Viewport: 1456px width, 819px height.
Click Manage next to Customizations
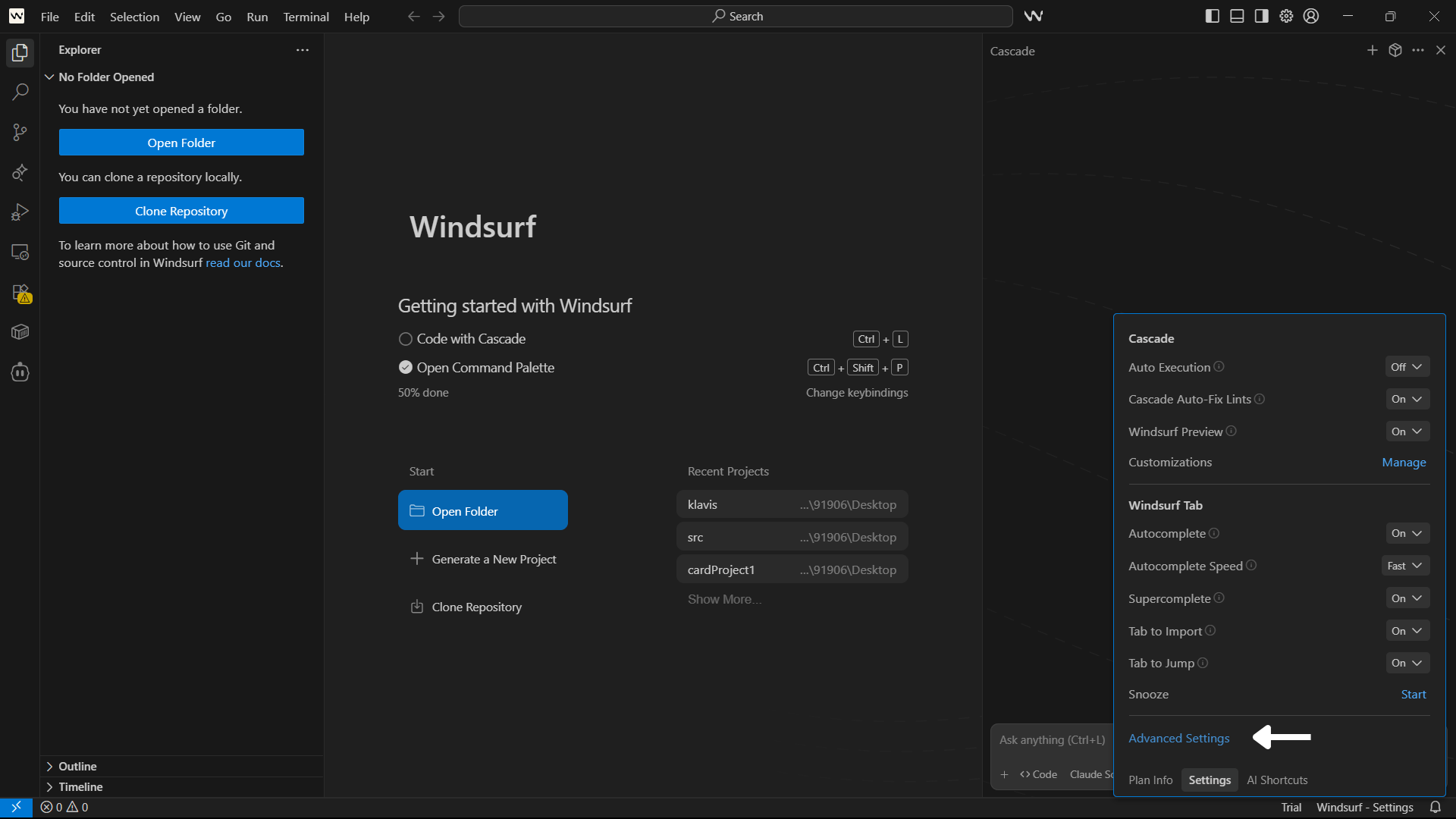pyautogui.click(x=1404, y=462)
